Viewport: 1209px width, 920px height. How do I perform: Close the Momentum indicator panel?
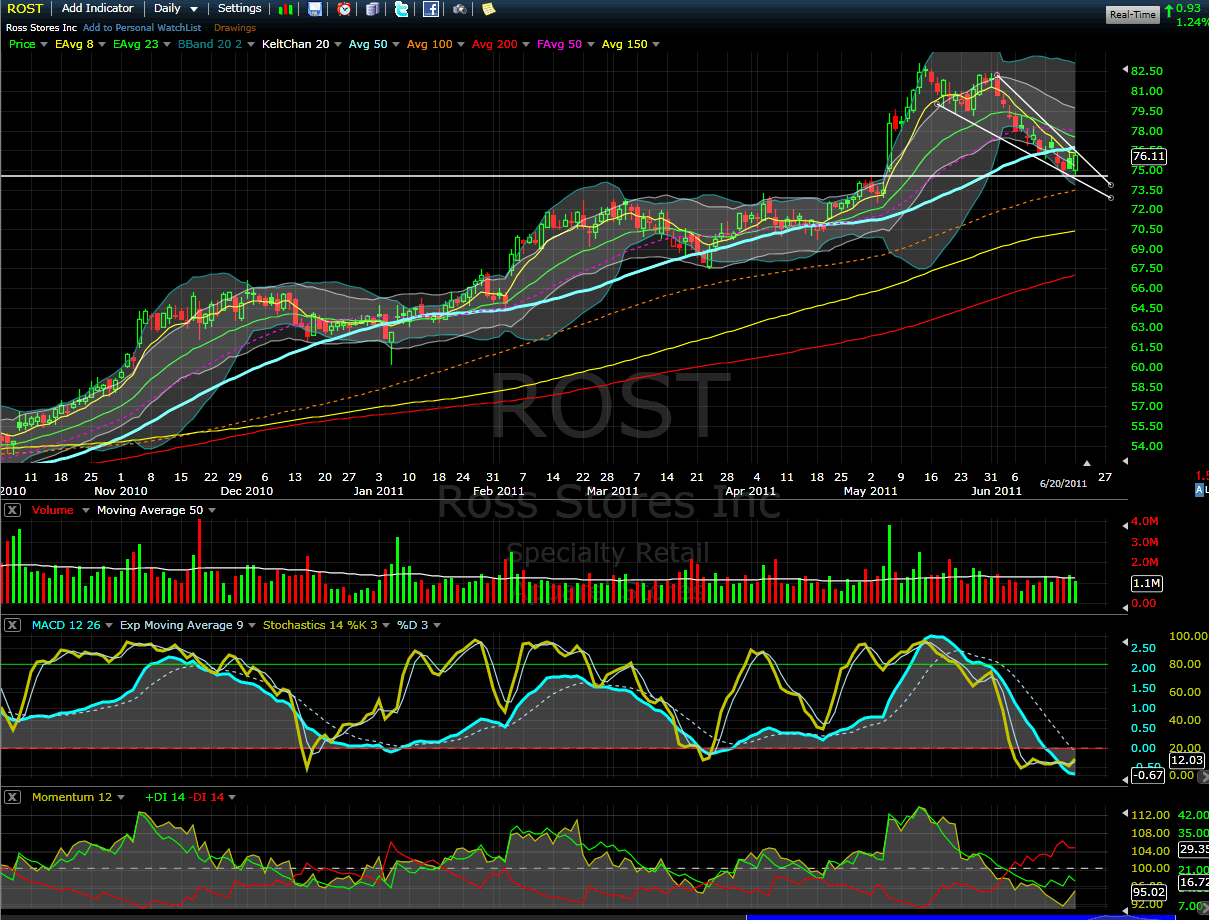click(x=12, y=797)
